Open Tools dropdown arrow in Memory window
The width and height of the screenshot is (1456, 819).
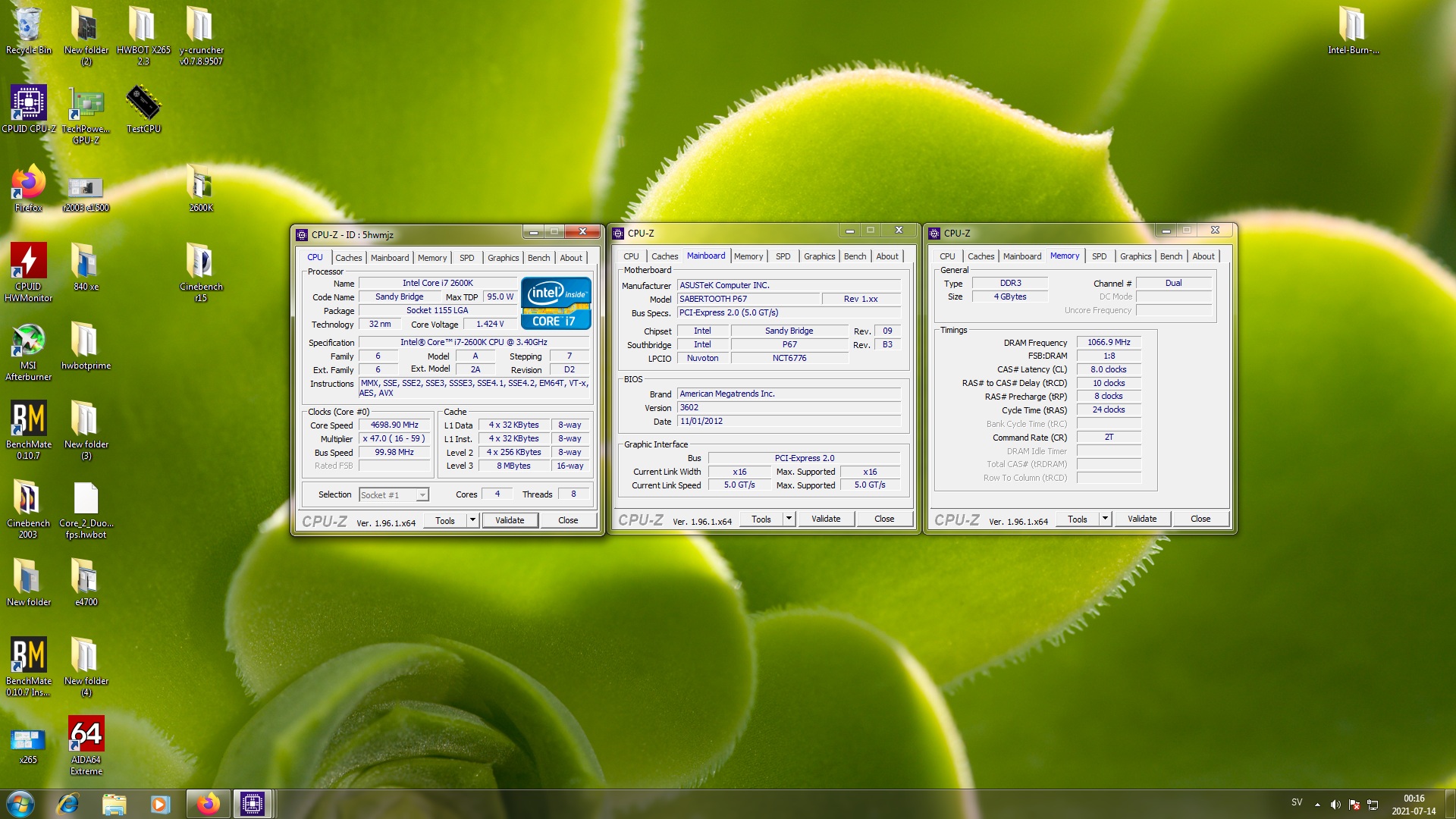click(x=1105, y=519)
